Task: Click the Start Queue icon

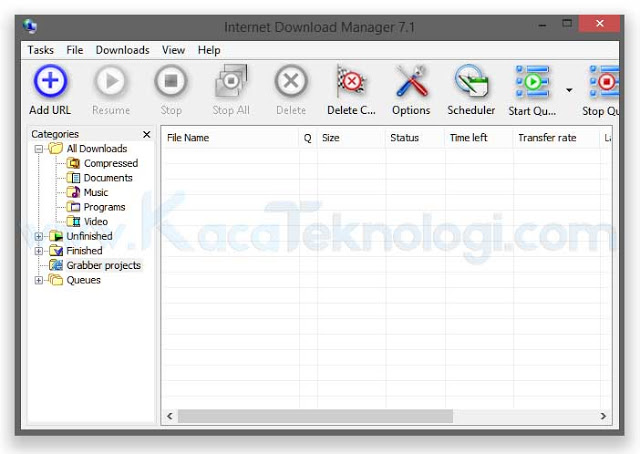Action: [x=532, y=81]
